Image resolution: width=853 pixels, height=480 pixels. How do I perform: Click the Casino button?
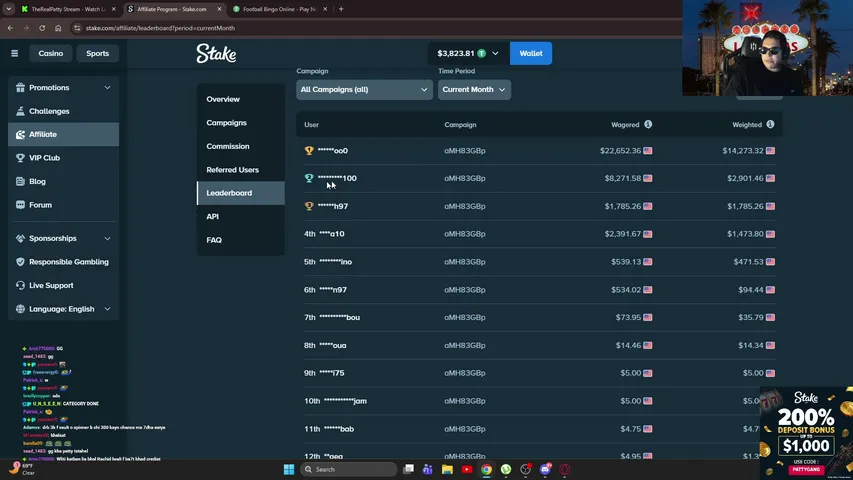[51, 53]
